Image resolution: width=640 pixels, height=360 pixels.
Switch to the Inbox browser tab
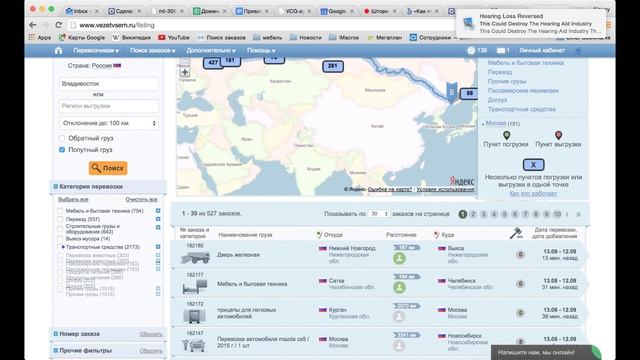click(82, 11)
